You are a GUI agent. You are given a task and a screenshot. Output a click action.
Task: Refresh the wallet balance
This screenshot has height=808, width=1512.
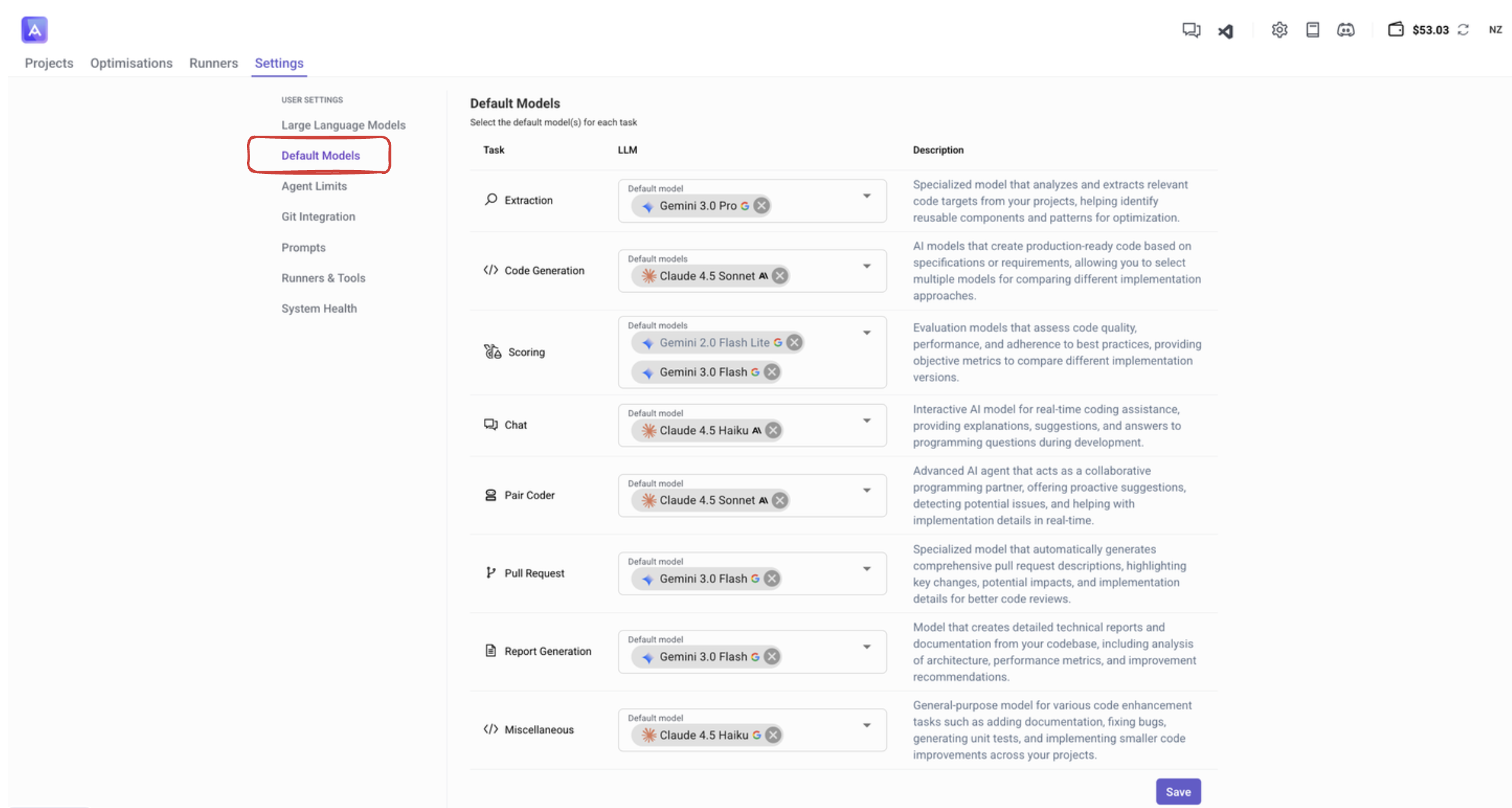coord(1463,29)
